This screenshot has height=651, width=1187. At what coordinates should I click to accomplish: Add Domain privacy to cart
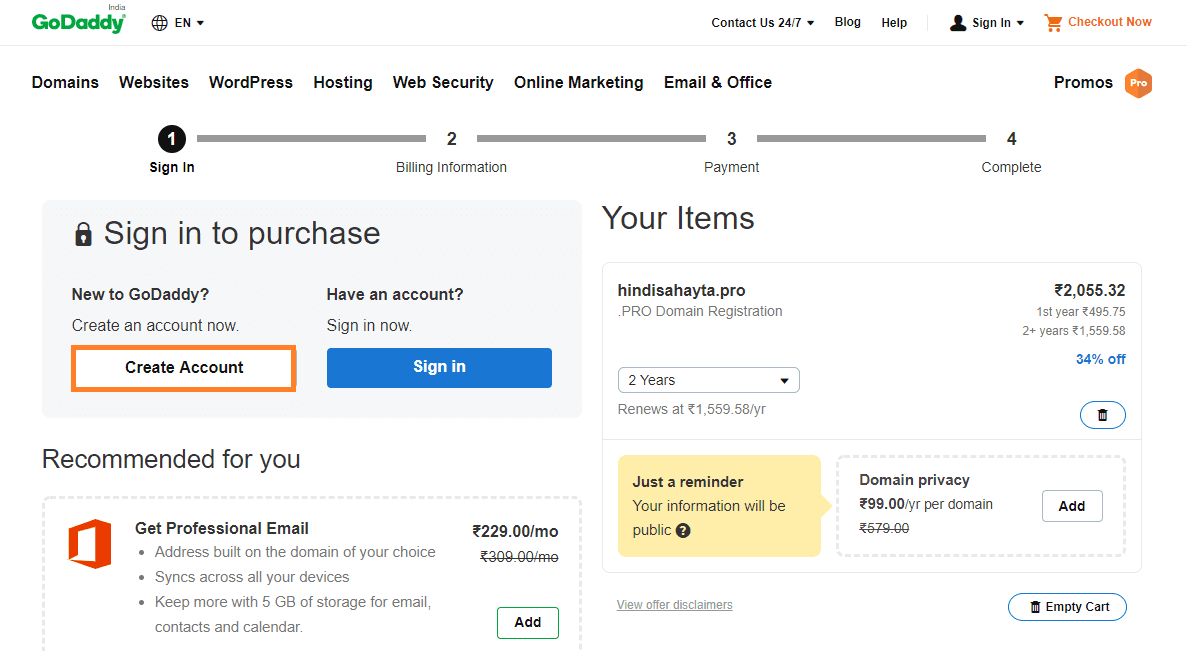(x=1072, y=506)
